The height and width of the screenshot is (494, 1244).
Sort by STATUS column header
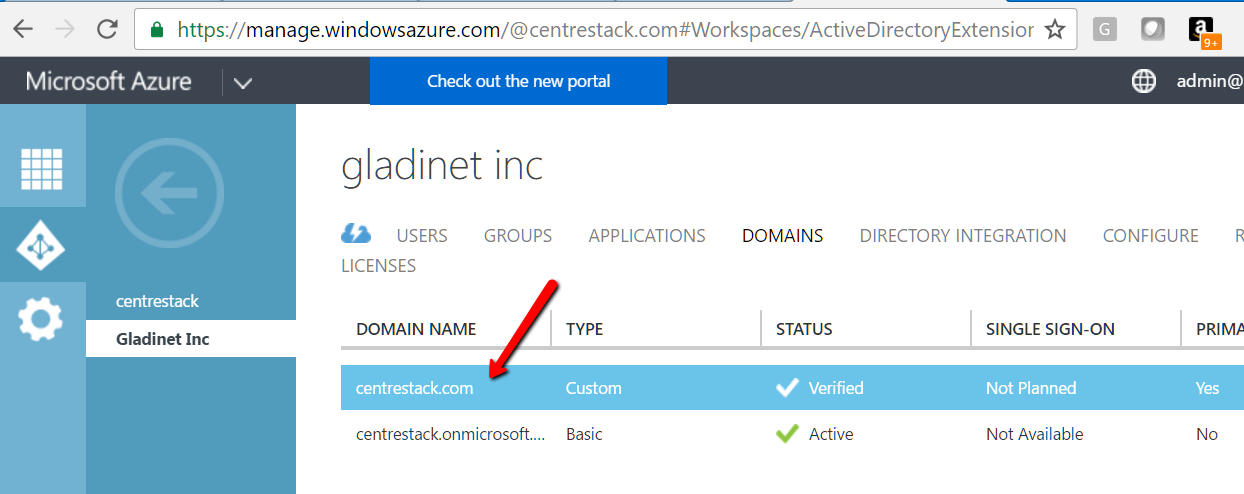[804, 329]
